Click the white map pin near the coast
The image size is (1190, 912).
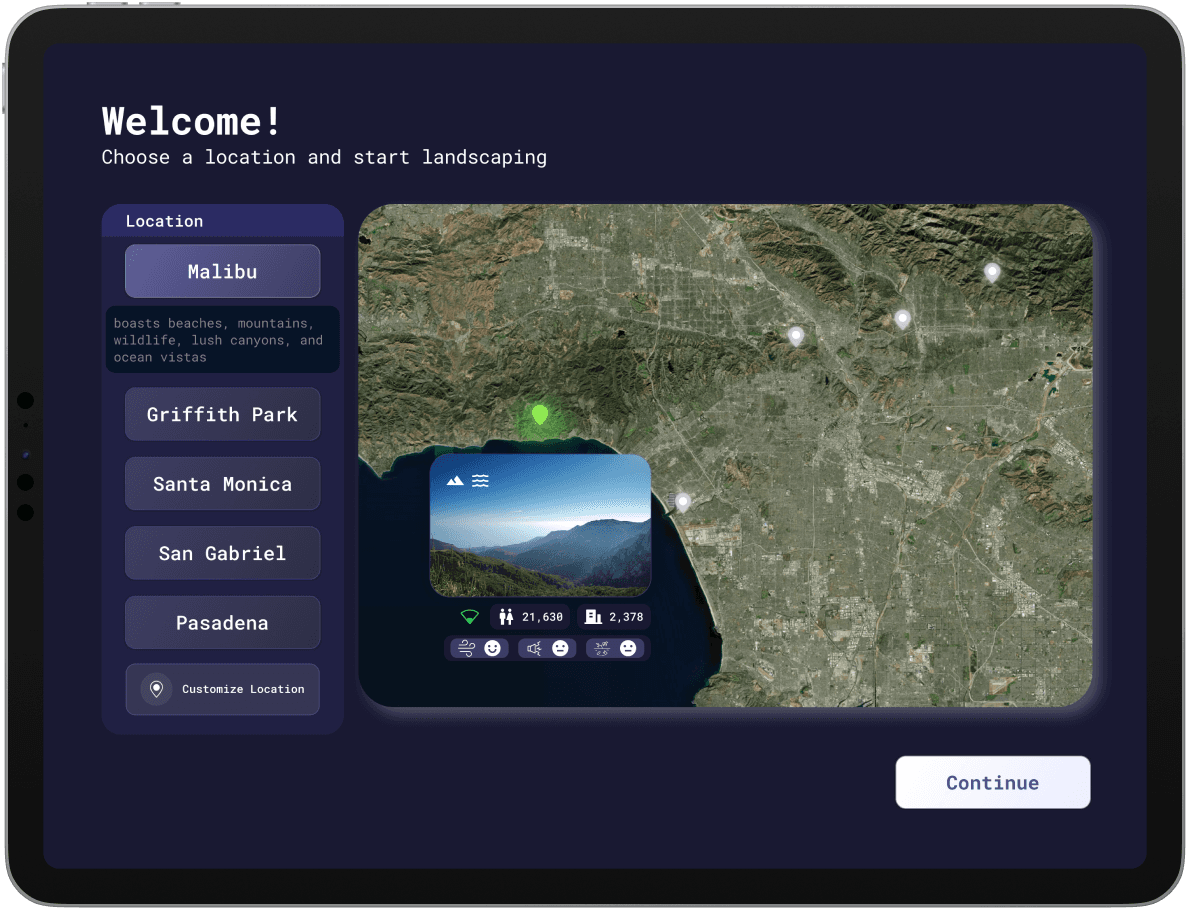683,501
